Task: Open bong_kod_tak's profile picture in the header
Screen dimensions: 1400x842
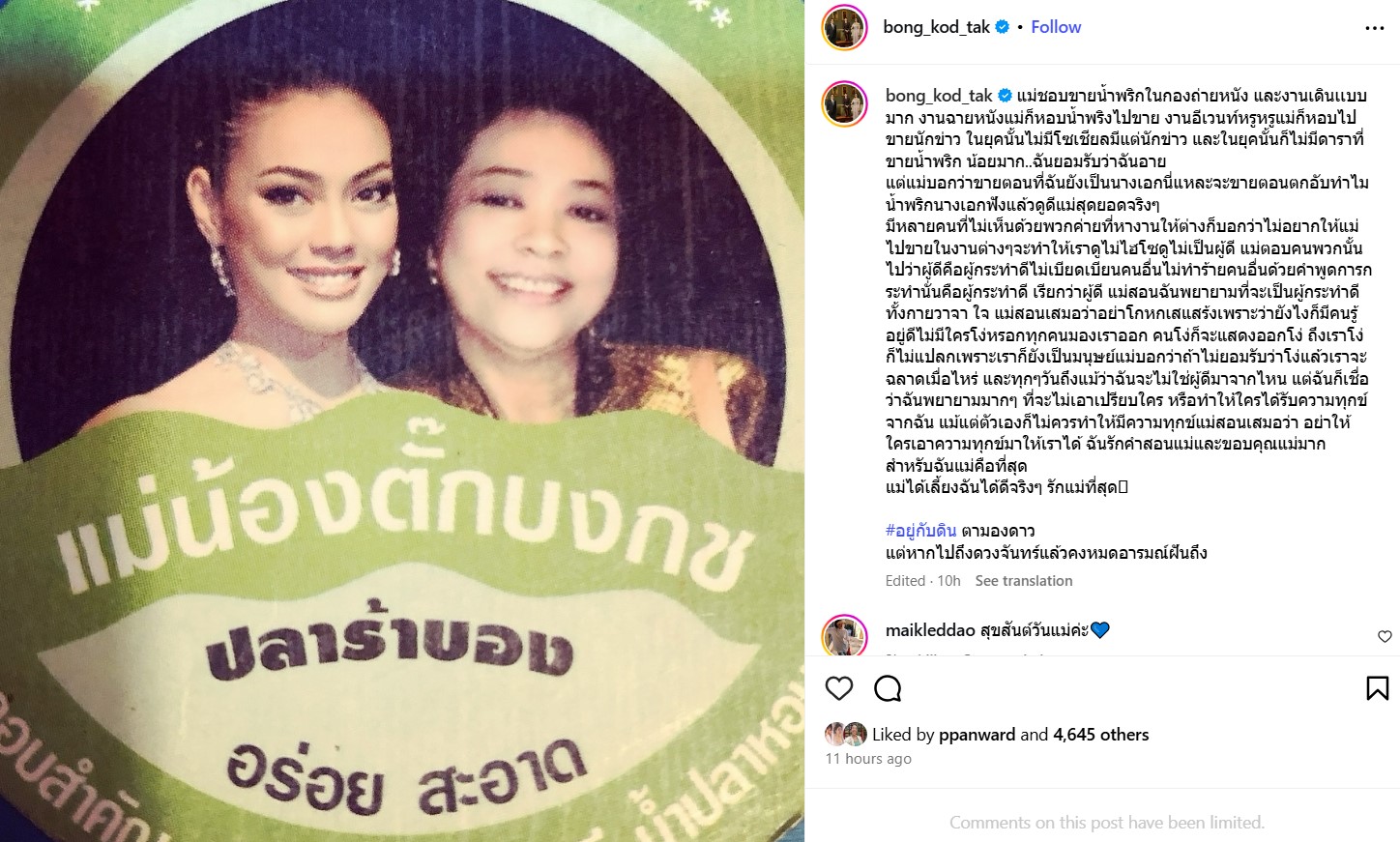Action: coord(844,27)
